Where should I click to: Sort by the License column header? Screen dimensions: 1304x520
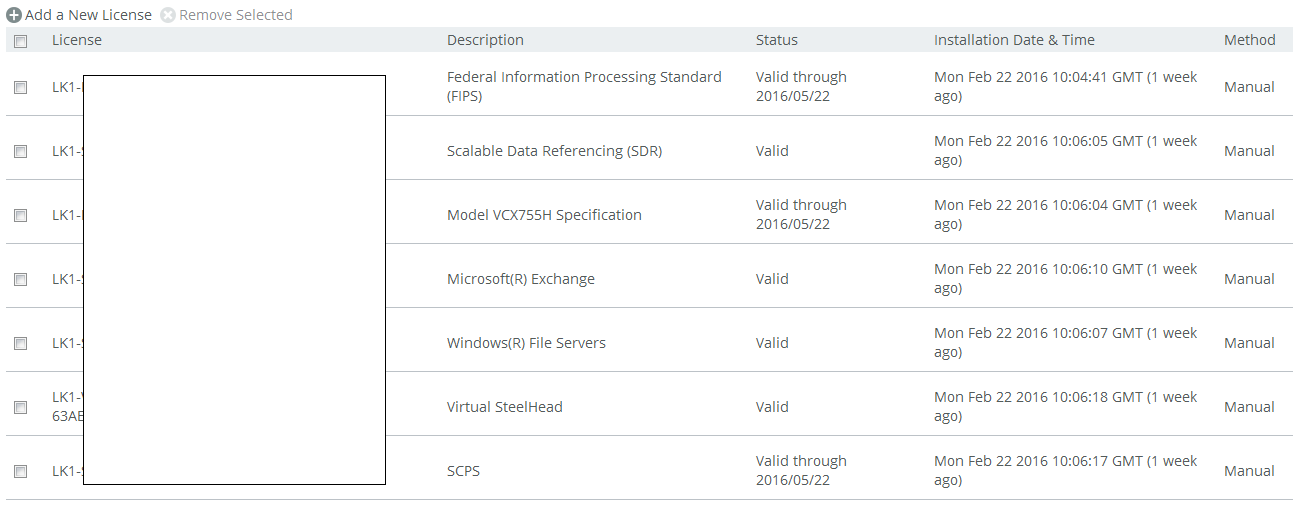click(x=77, y=40)
